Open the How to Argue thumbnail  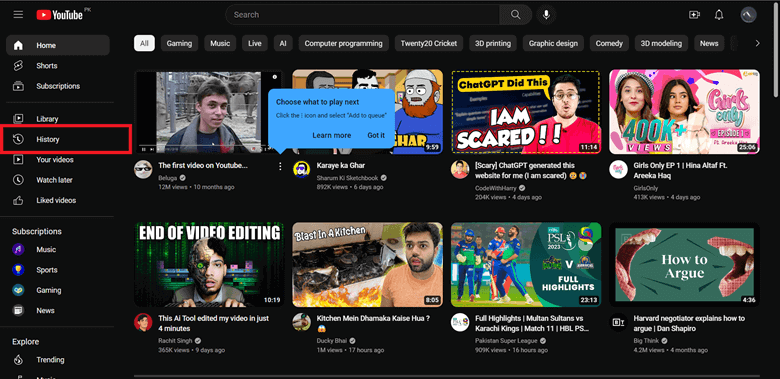point(684,265)
